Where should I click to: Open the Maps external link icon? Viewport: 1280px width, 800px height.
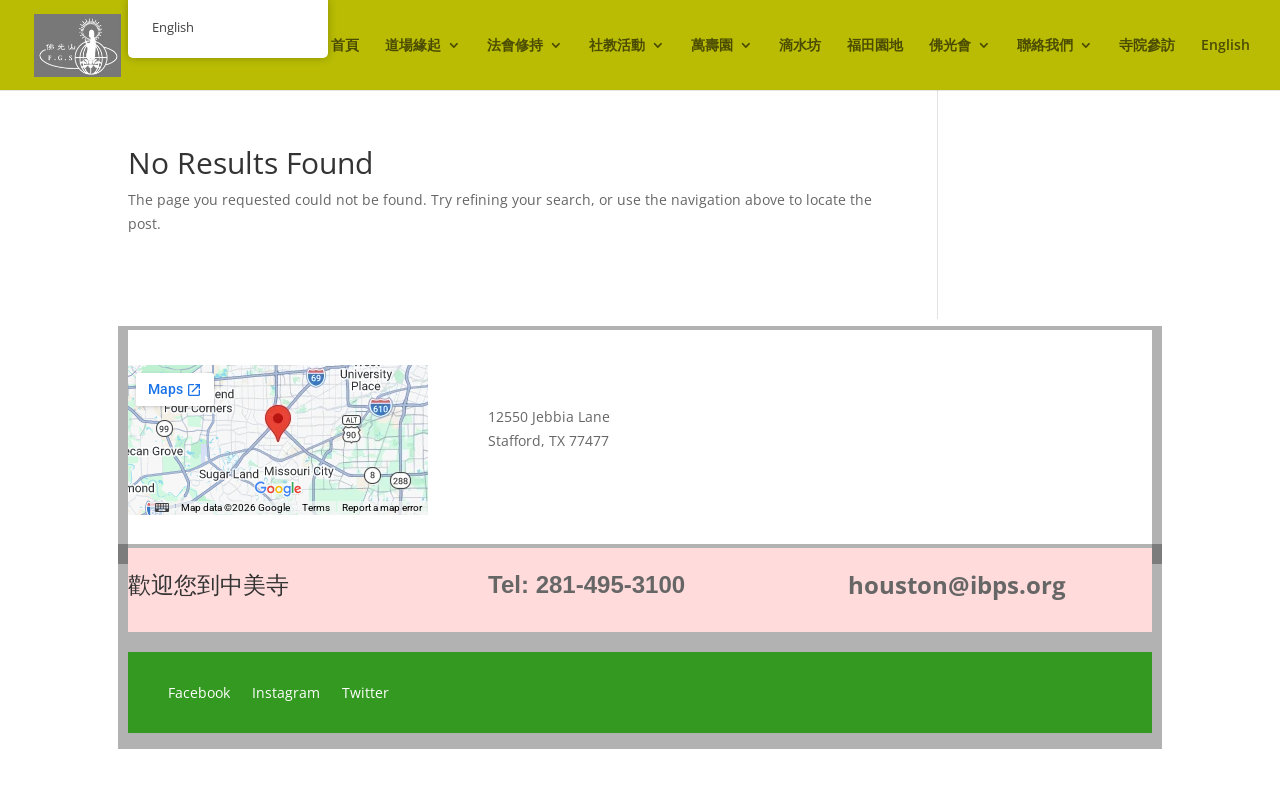194,390
